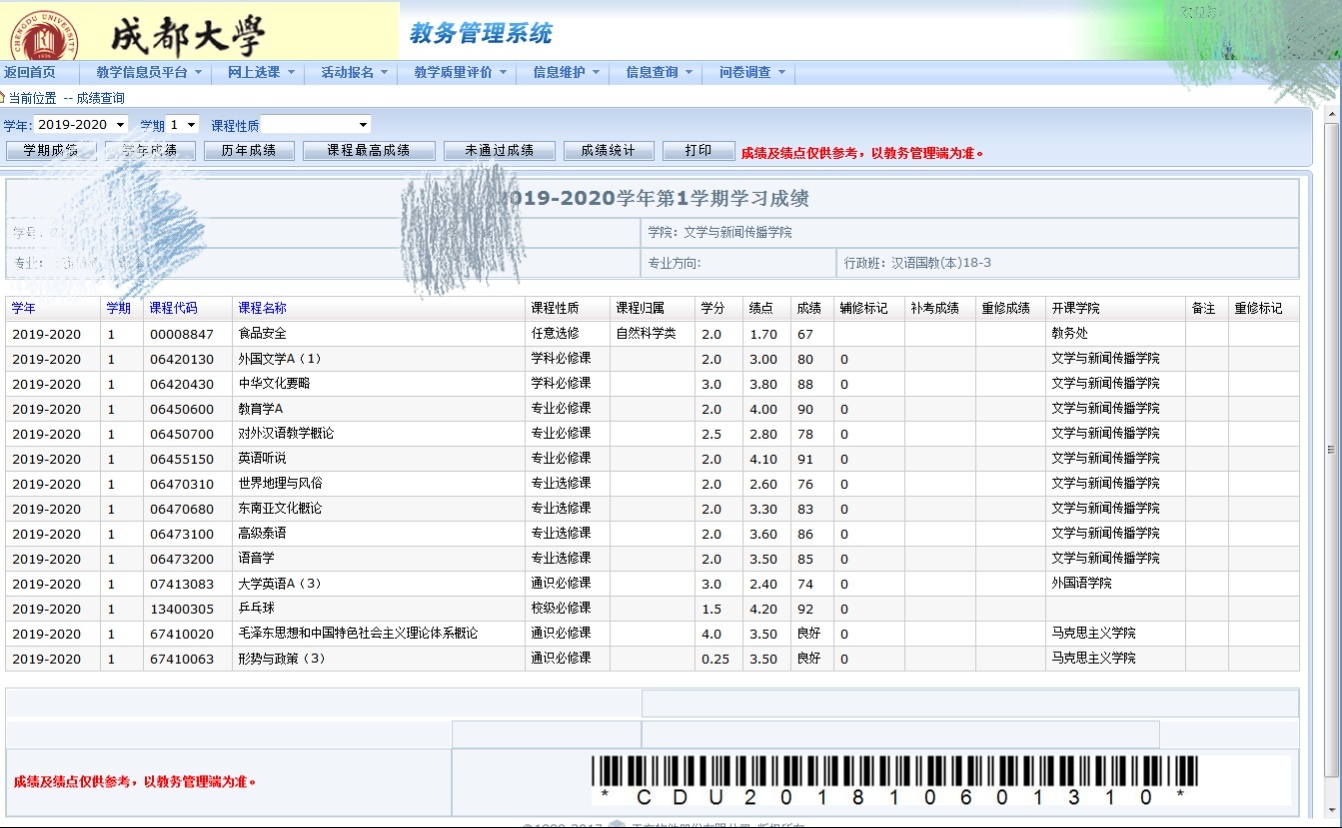This screenshot has height=828, width=1342.
Task: Select the 形势与政策（3） course name
Action: (x=282, y=659)
